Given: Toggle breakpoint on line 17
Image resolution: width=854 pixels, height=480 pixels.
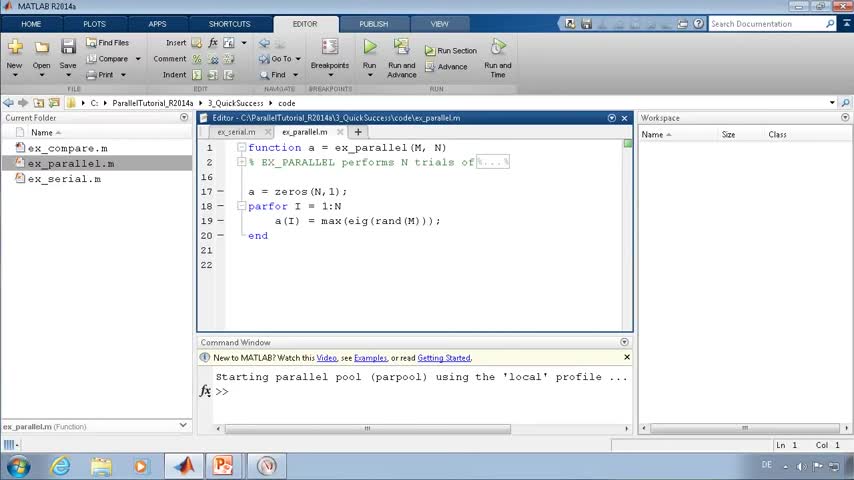Looking at the screenshot, I should pyautogui.click(x=221, y=192).
